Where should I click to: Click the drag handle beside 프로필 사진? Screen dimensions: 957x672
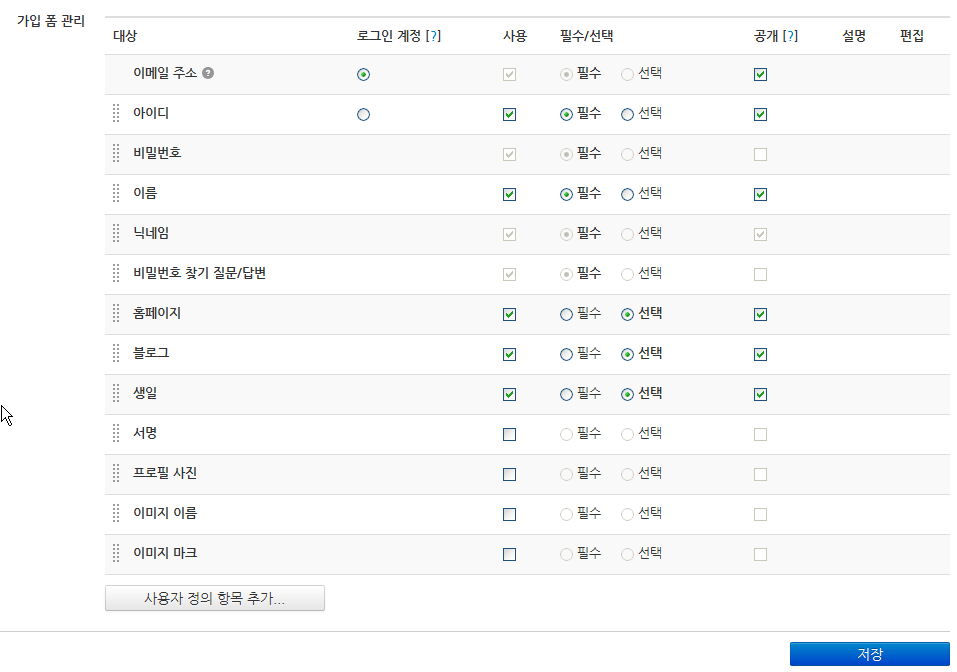click(115, 473)
